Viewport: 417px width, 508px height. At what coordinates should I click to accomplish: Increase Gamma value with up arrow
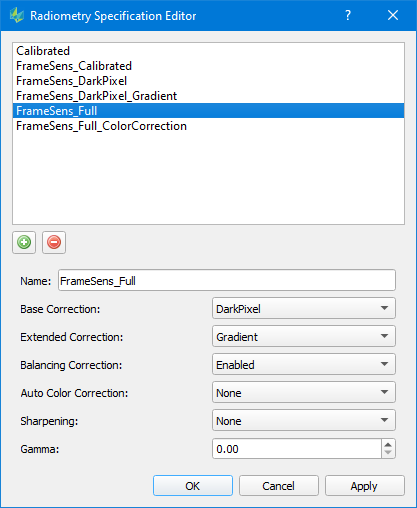(388, 445)
